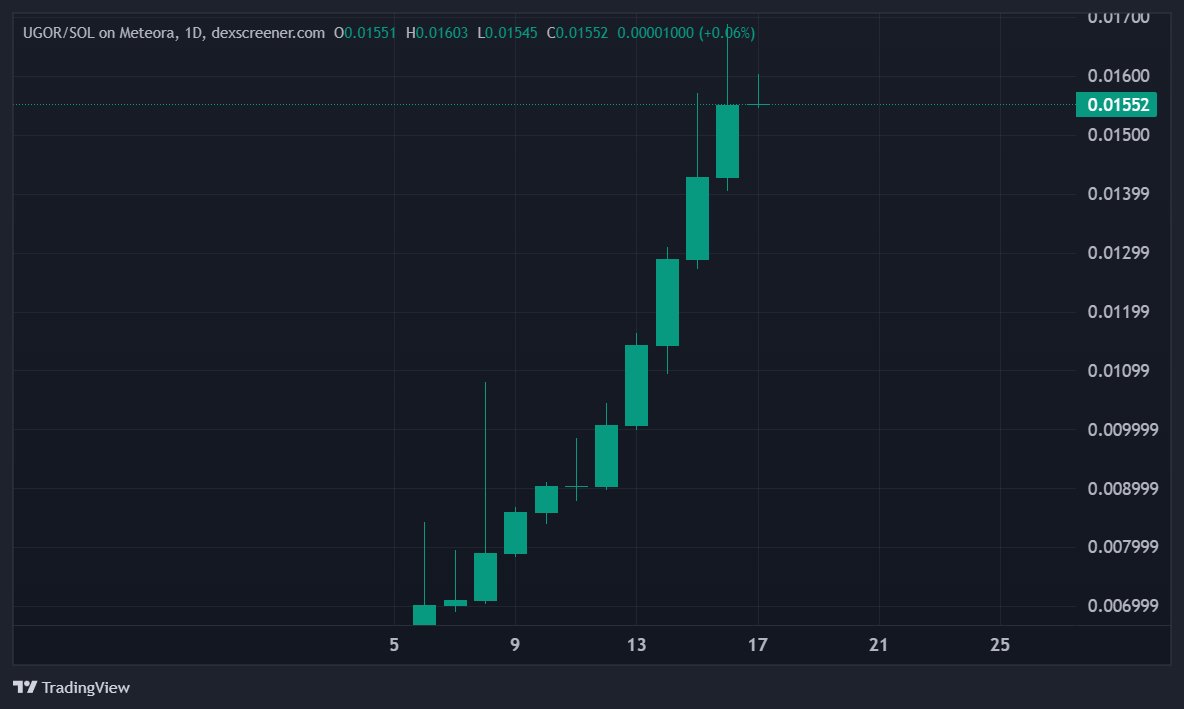Click the TradingView wordmark text link

pos(84,688)
